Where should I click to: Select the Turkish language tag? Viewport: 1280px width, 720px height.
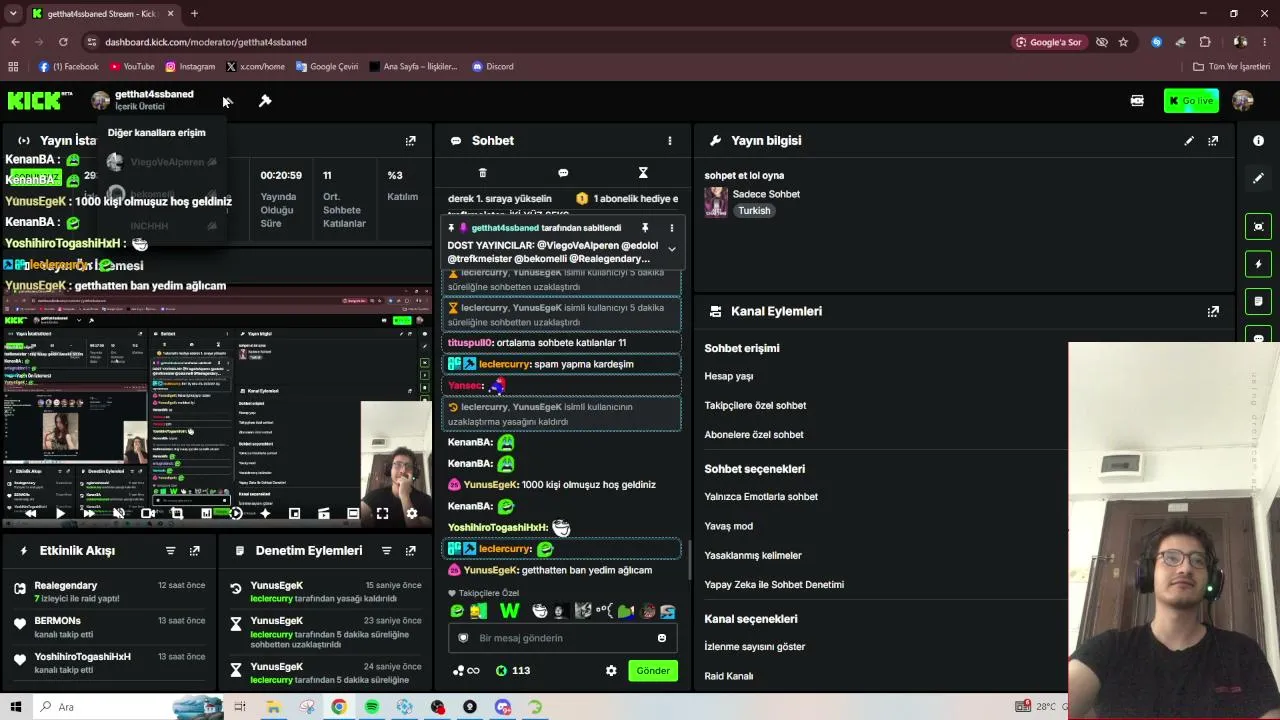click(754, 211)
